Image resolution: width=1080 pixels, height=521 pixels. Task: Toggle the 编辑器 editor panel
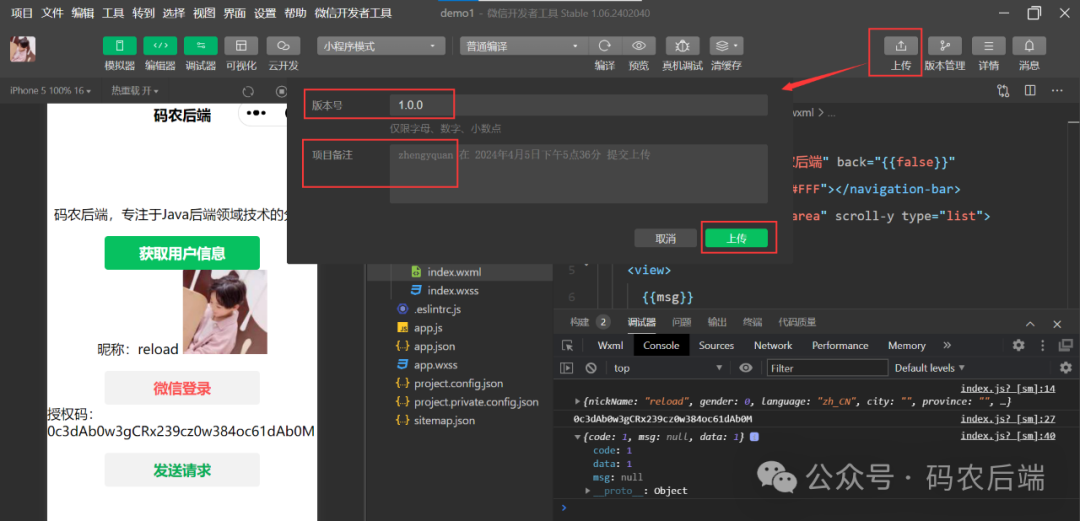pyautogui.click(x=160, y=45)
